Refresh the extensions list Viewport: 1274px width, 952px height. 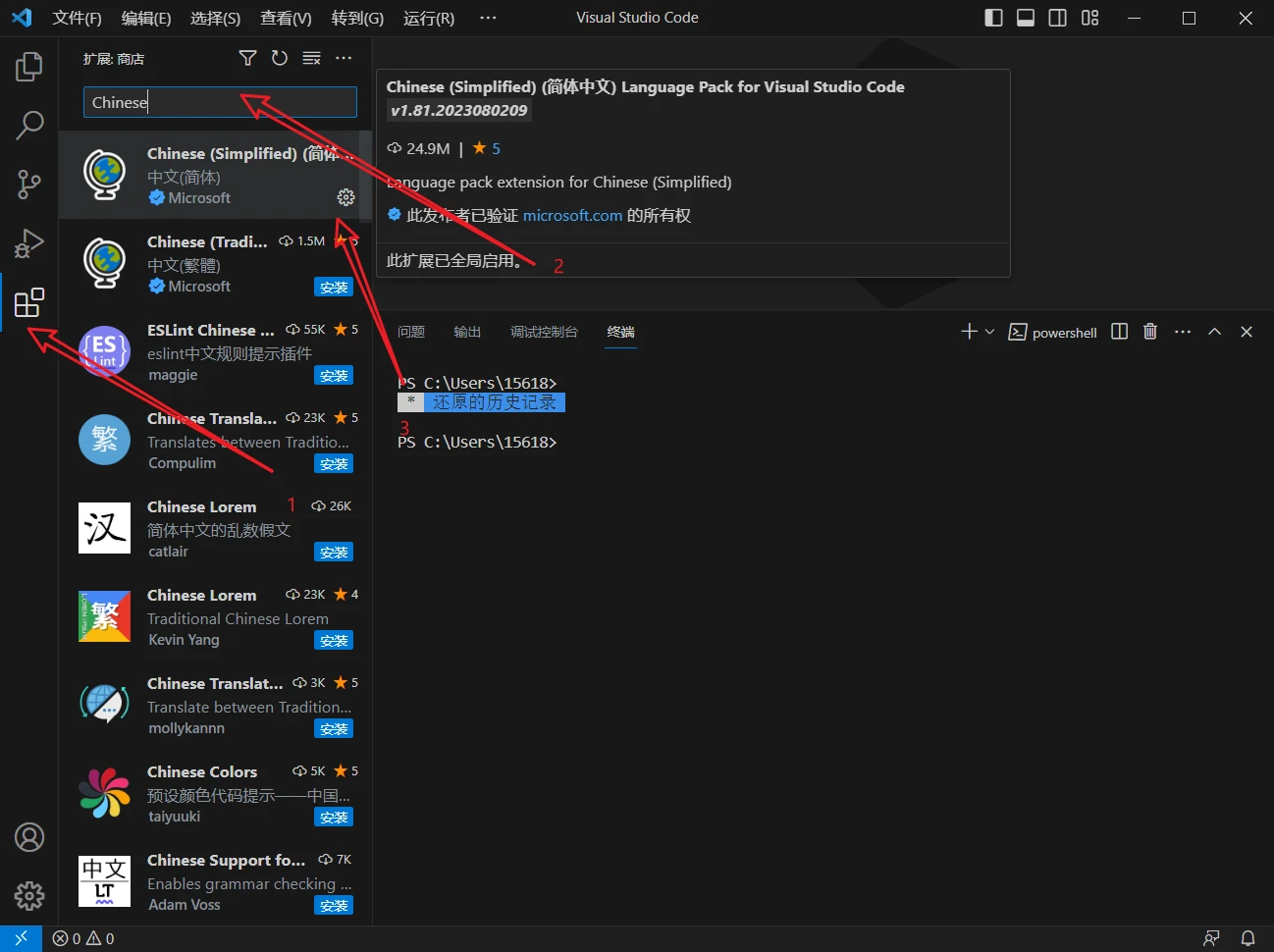click(280, 59)
